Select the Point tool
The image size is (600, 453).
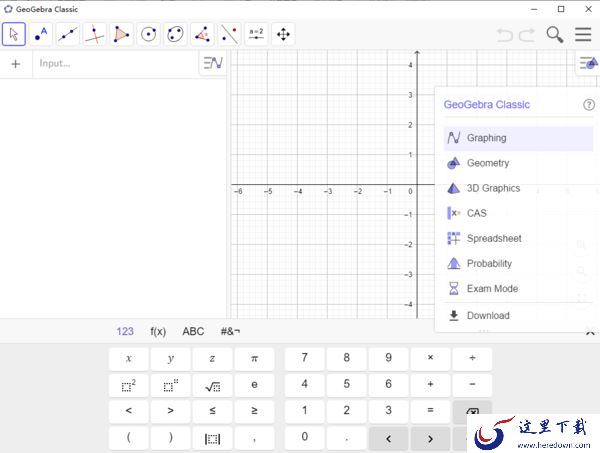41,34
